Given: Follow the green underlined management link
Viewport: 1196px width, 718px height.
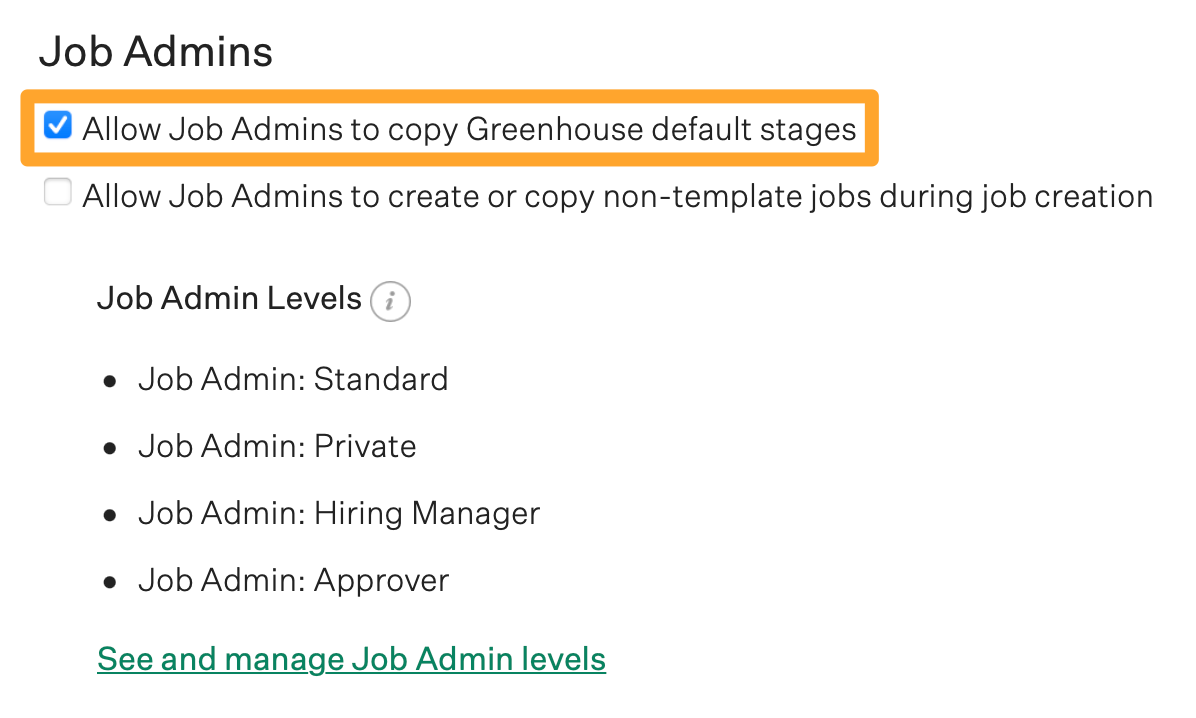Looking at the screenshot, I should pos(351,658).
